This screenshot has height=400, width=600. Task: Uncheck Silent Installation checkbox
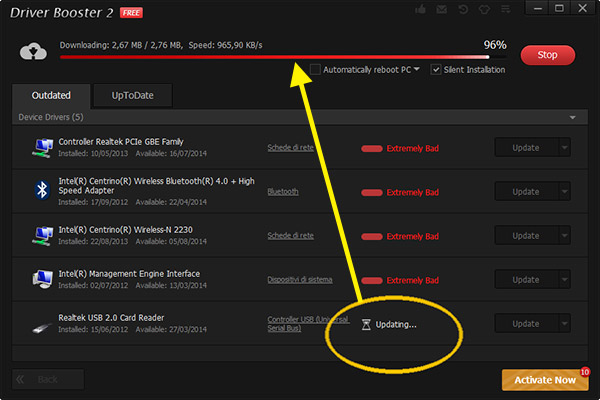pos(435,70)
